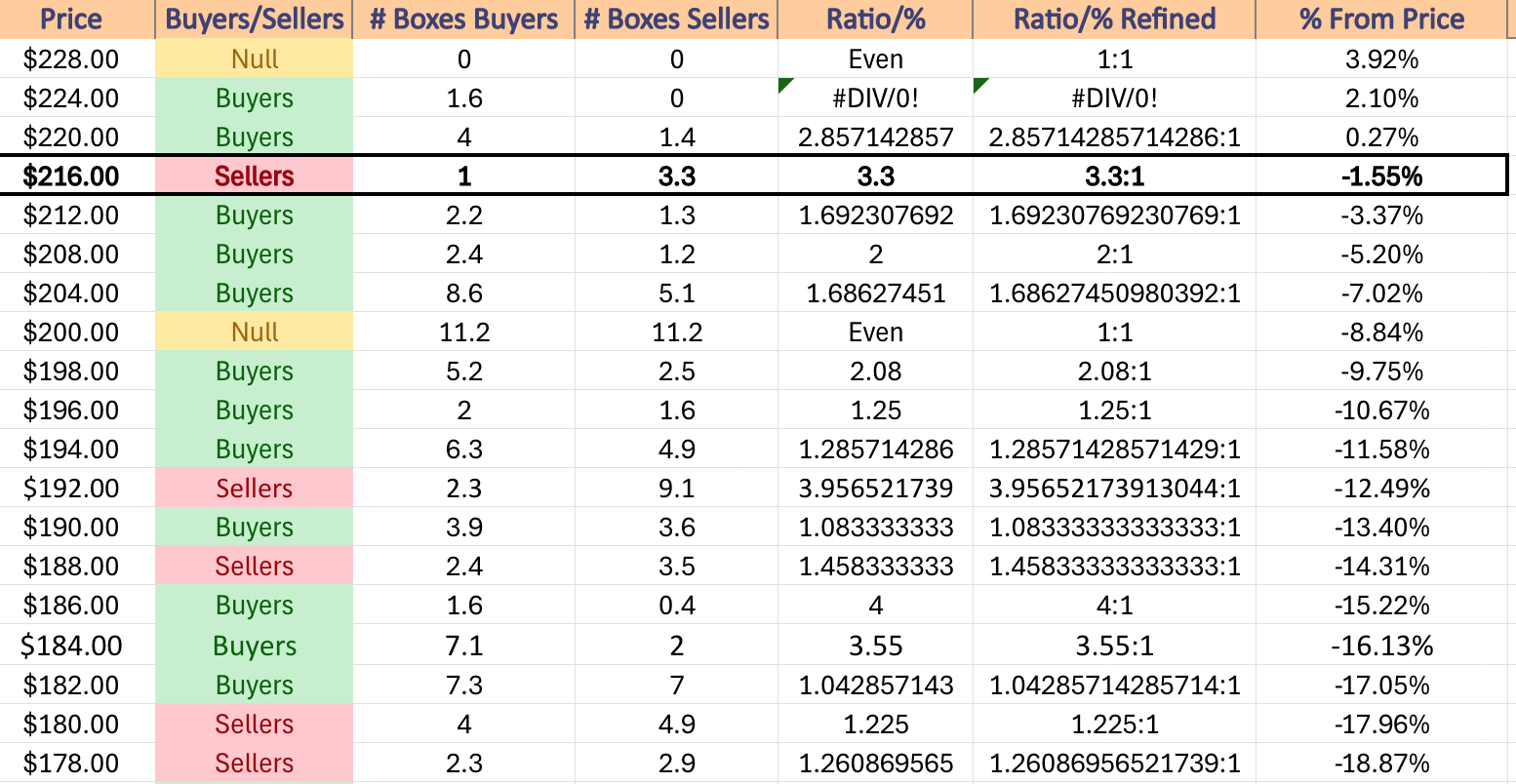Click the $186.00 price cell

[x=77, y=606]
